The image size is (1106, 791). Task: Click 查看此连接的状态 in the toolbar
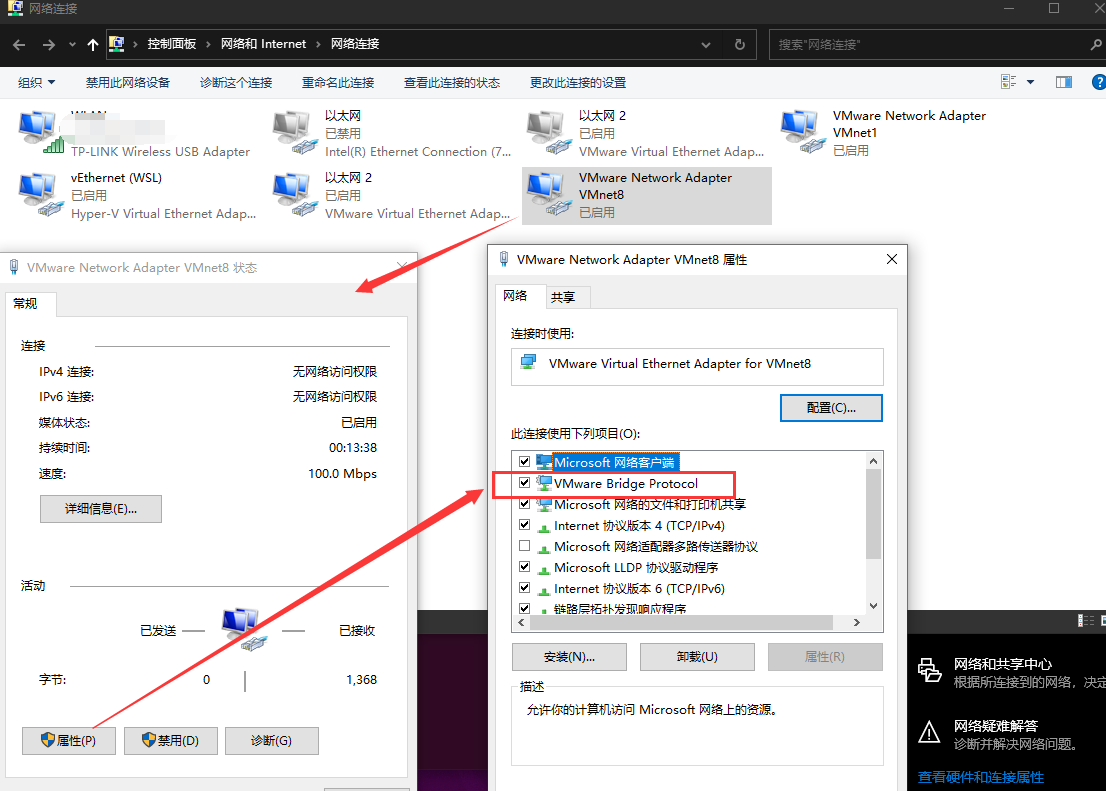coord(451,83)
